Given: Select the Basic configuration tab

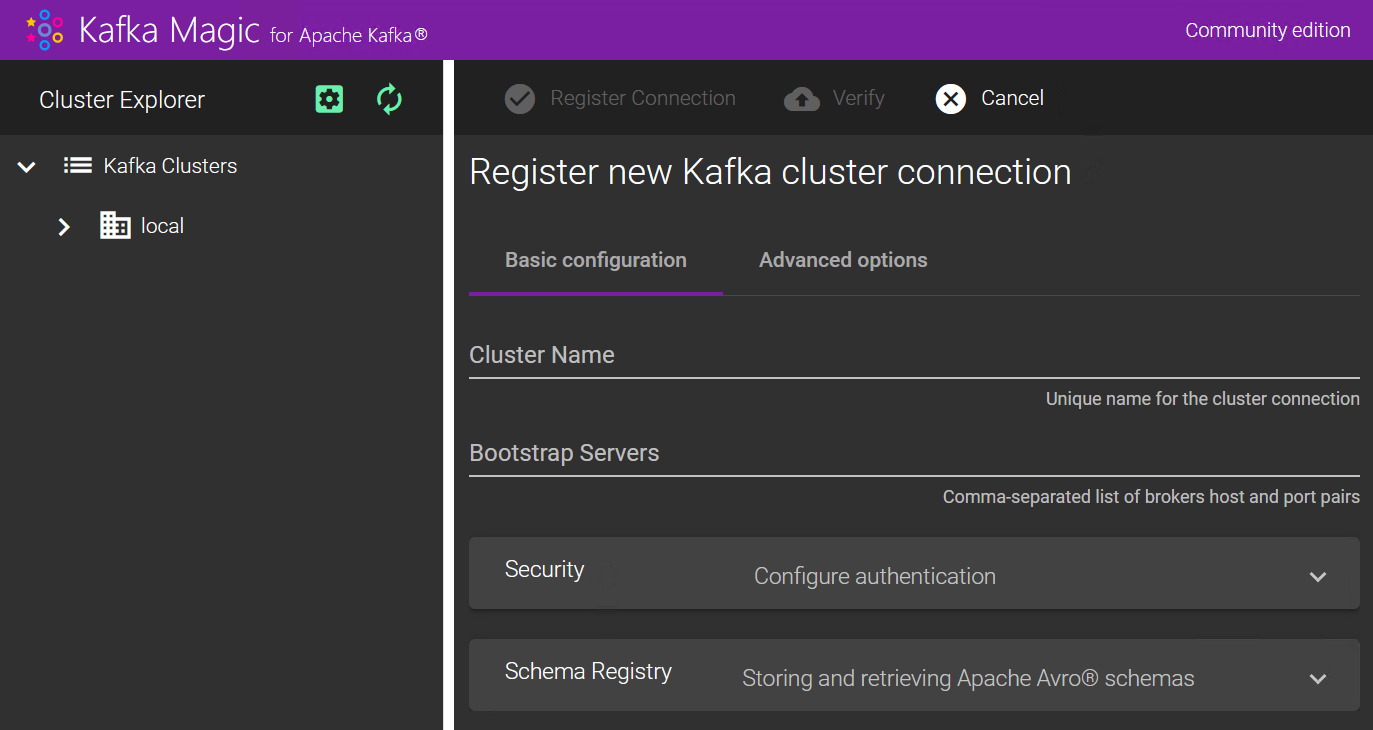Looking at the screenshot, I should tap(596, 260).
